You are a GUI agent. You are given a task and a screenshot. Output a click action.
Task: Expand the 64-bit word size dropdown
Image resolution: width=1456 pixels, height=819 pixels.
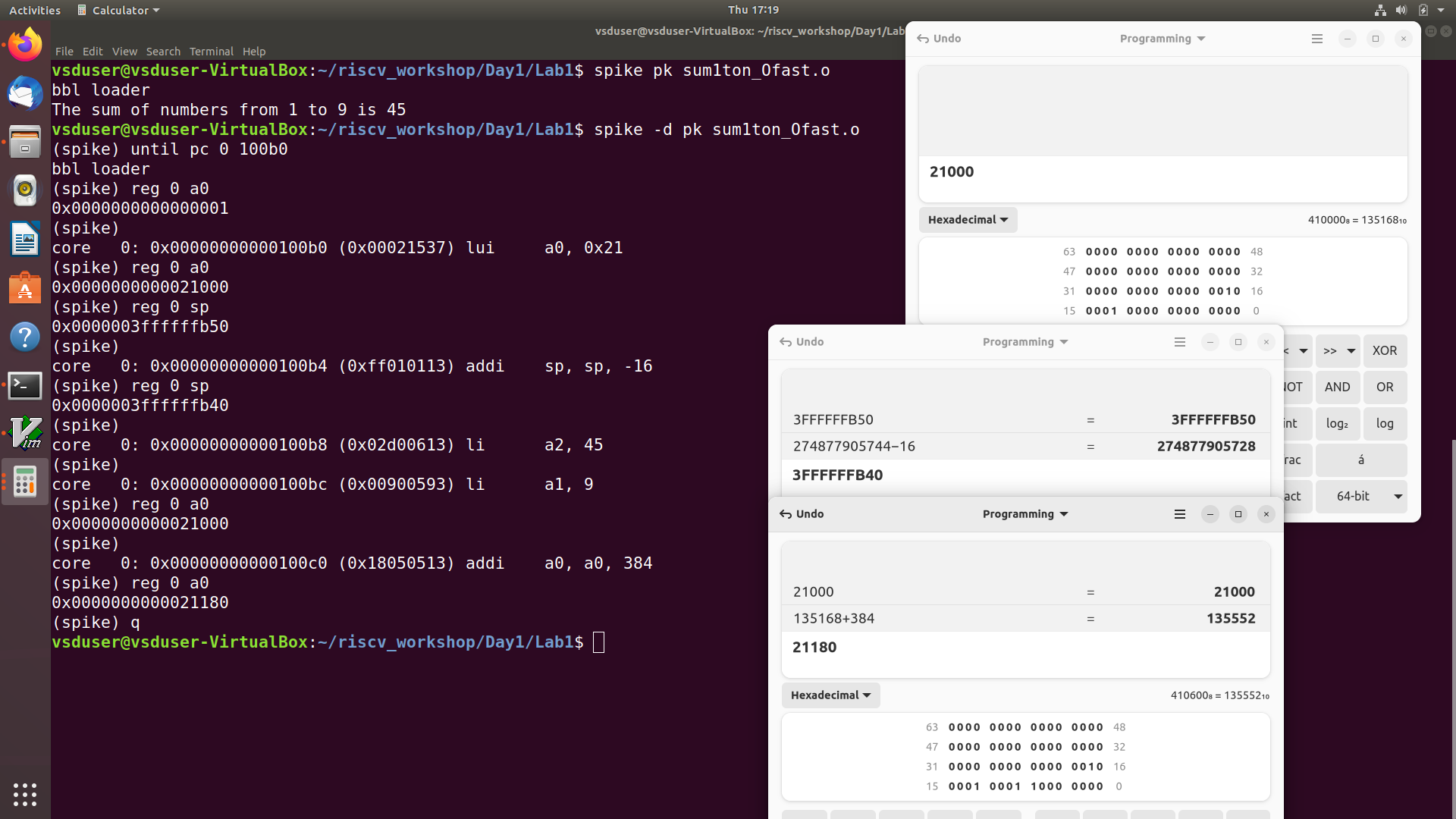click(1361, 496)
